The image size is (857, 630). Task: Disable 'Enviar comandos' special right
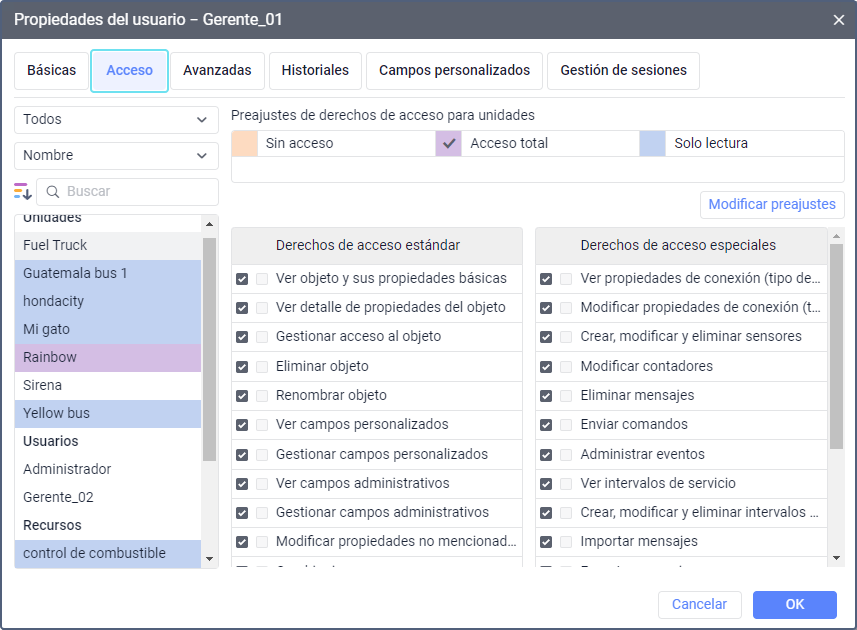546,425
